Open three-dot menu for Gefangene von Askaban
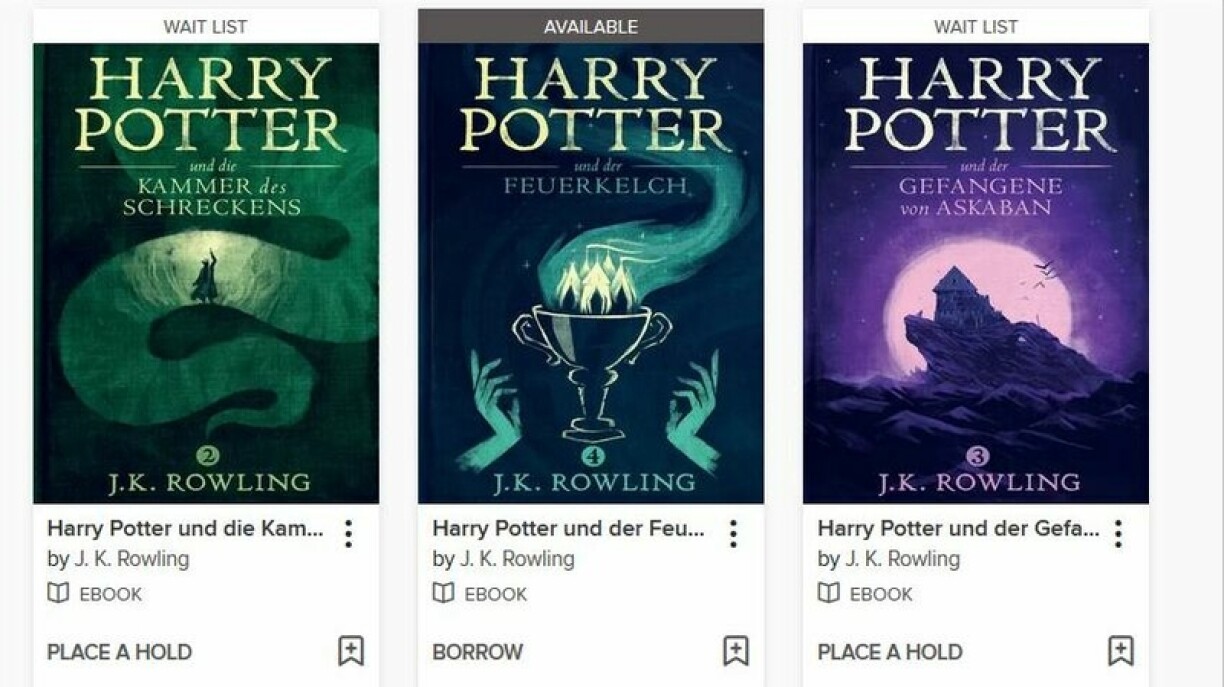Screen dimensions: 1224x687 [x=1118, y=533]
